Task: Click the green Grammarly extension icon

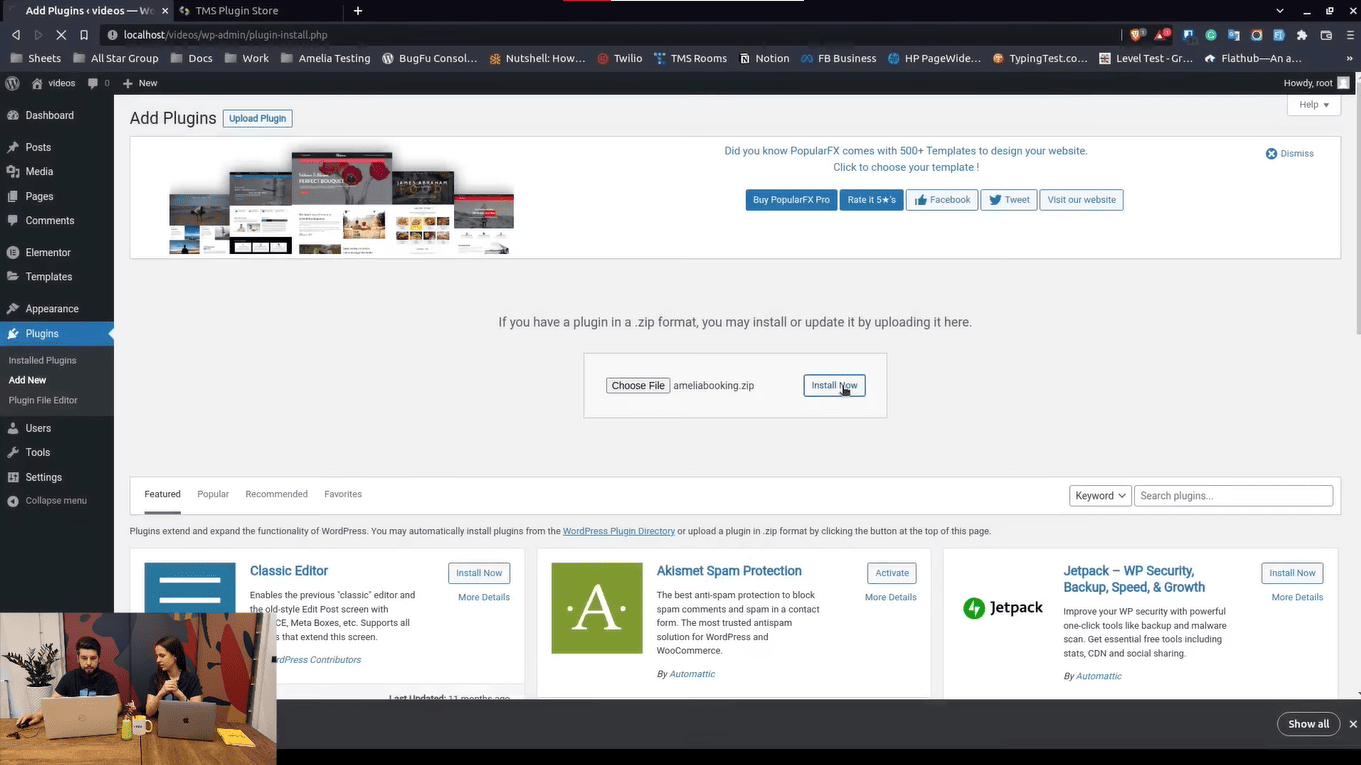Action: point(1211,35)
